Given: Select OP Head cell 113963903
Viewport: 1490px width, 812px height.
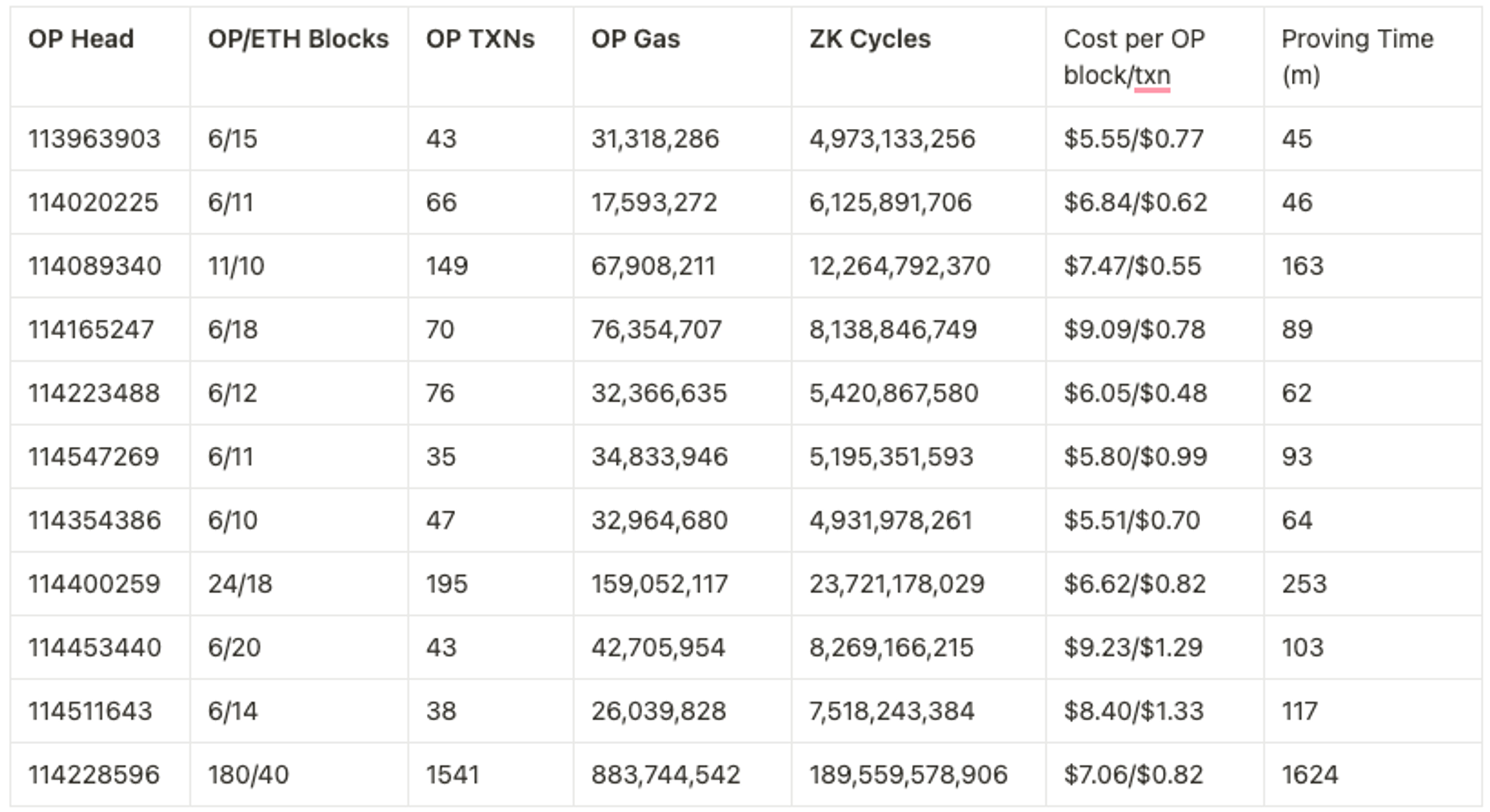Looking at the screenshot, I should (x=95, y=139).
